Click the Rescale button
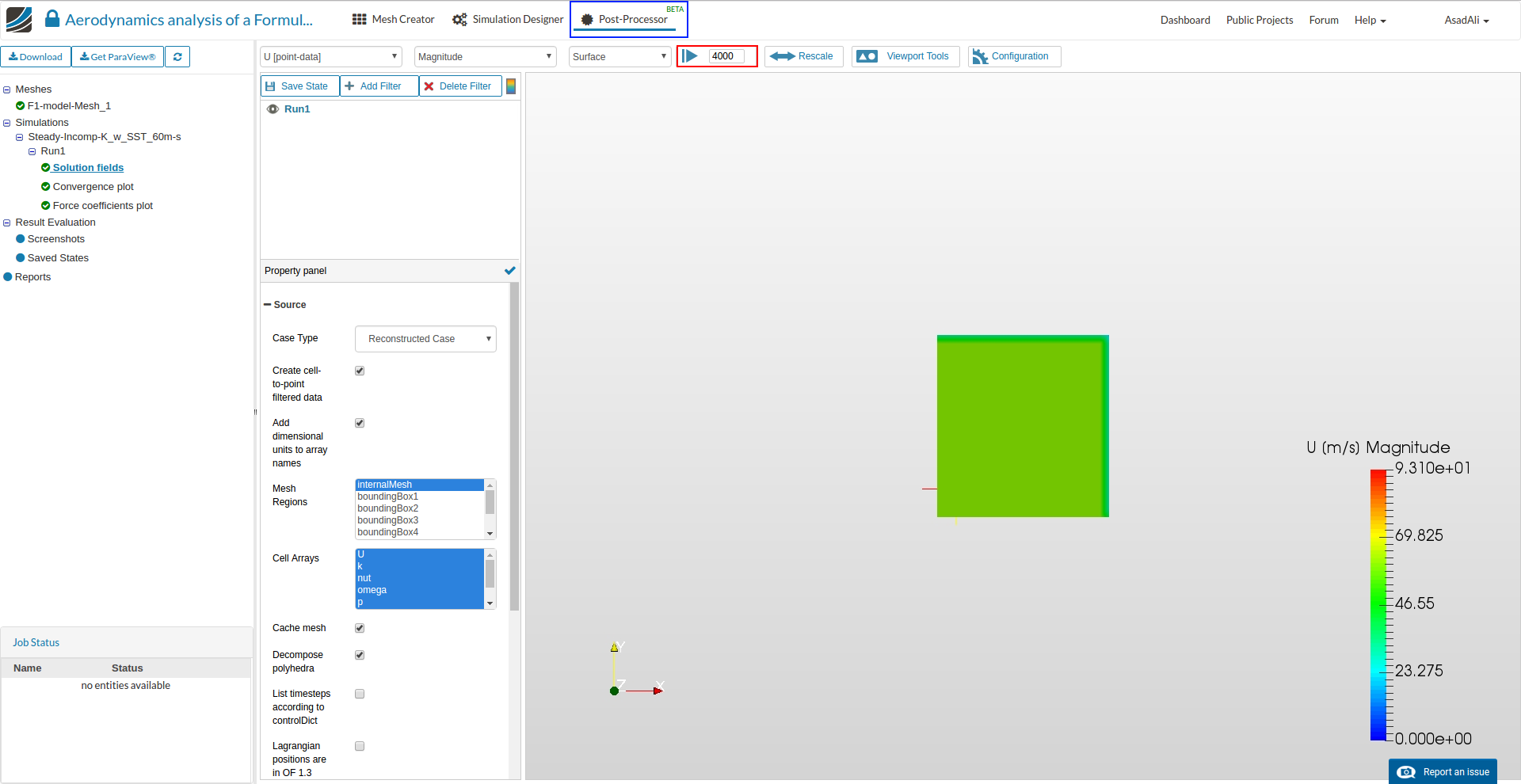This screenshot has width=1521, height=784. pos(803,56)
